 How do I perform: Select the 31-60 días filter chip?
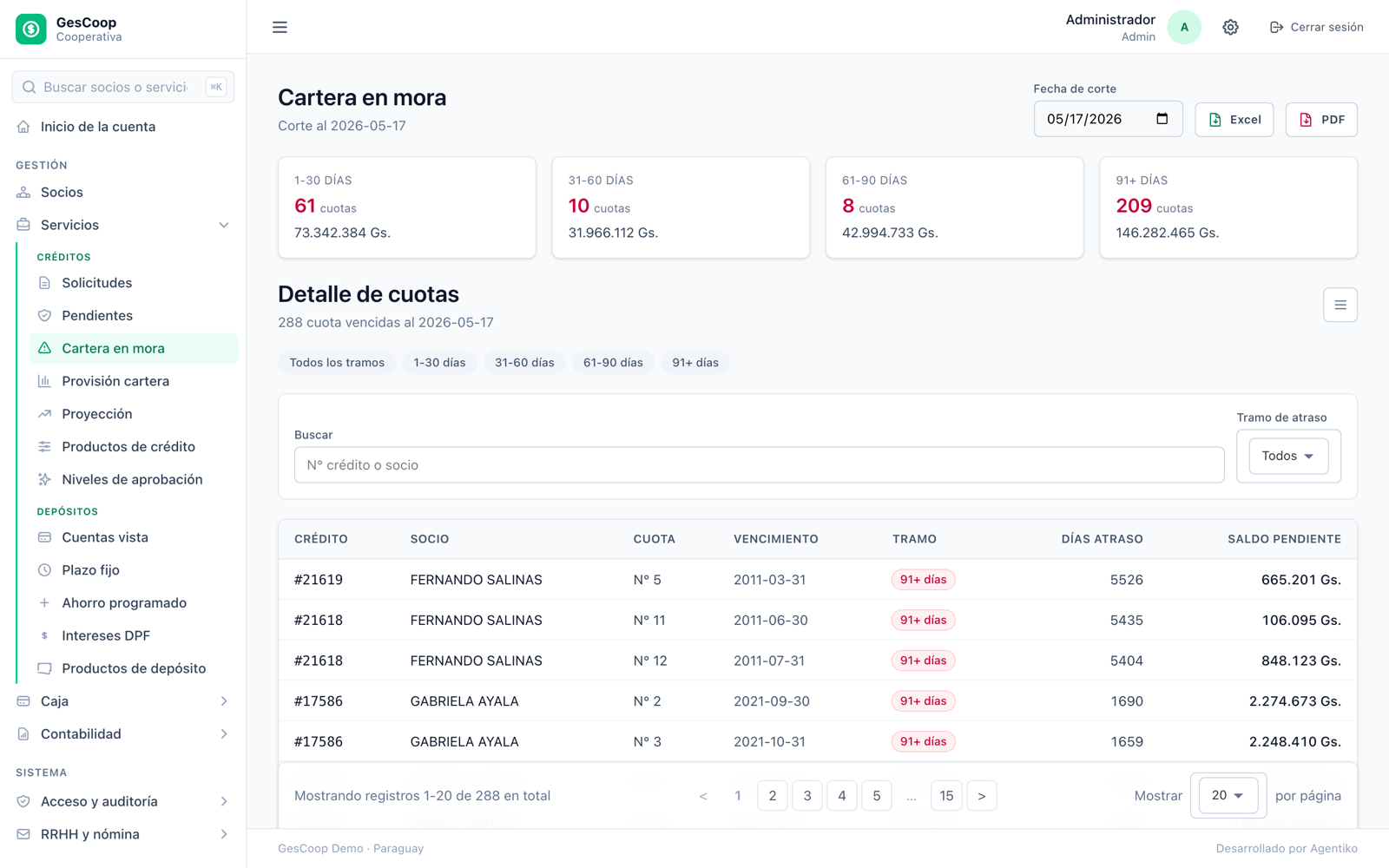pyautogui.click(x=524, y=363)
